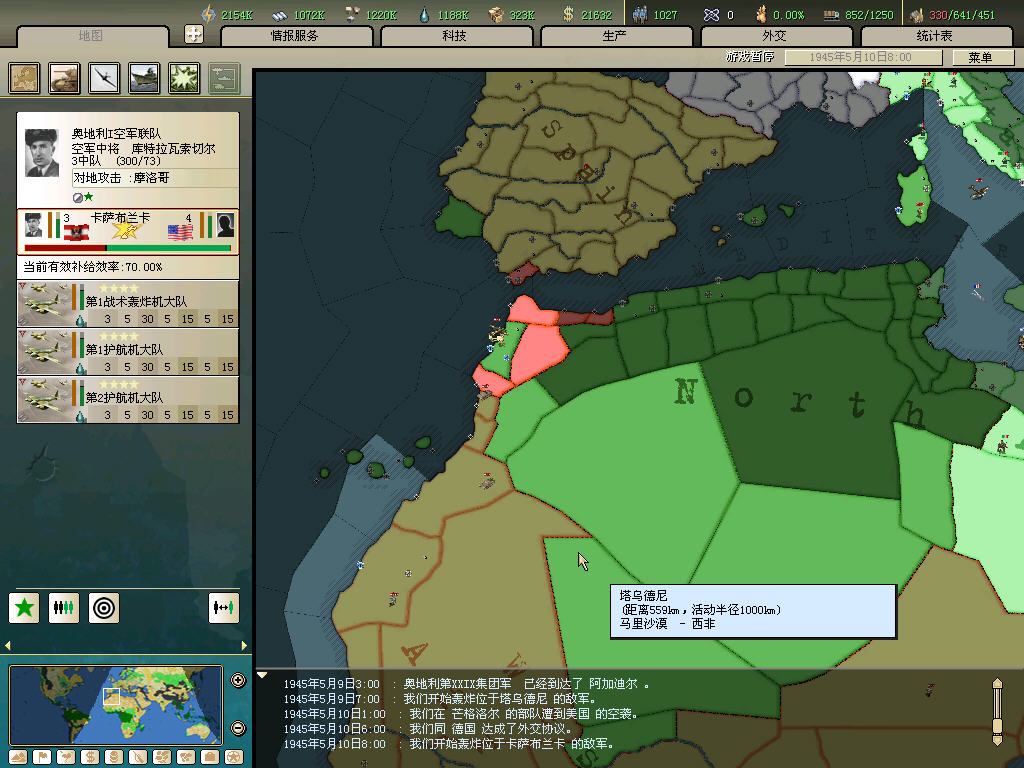1024x768 pixels.
Task: Click the split unit arrows icon
Action: tap(224, 608)
